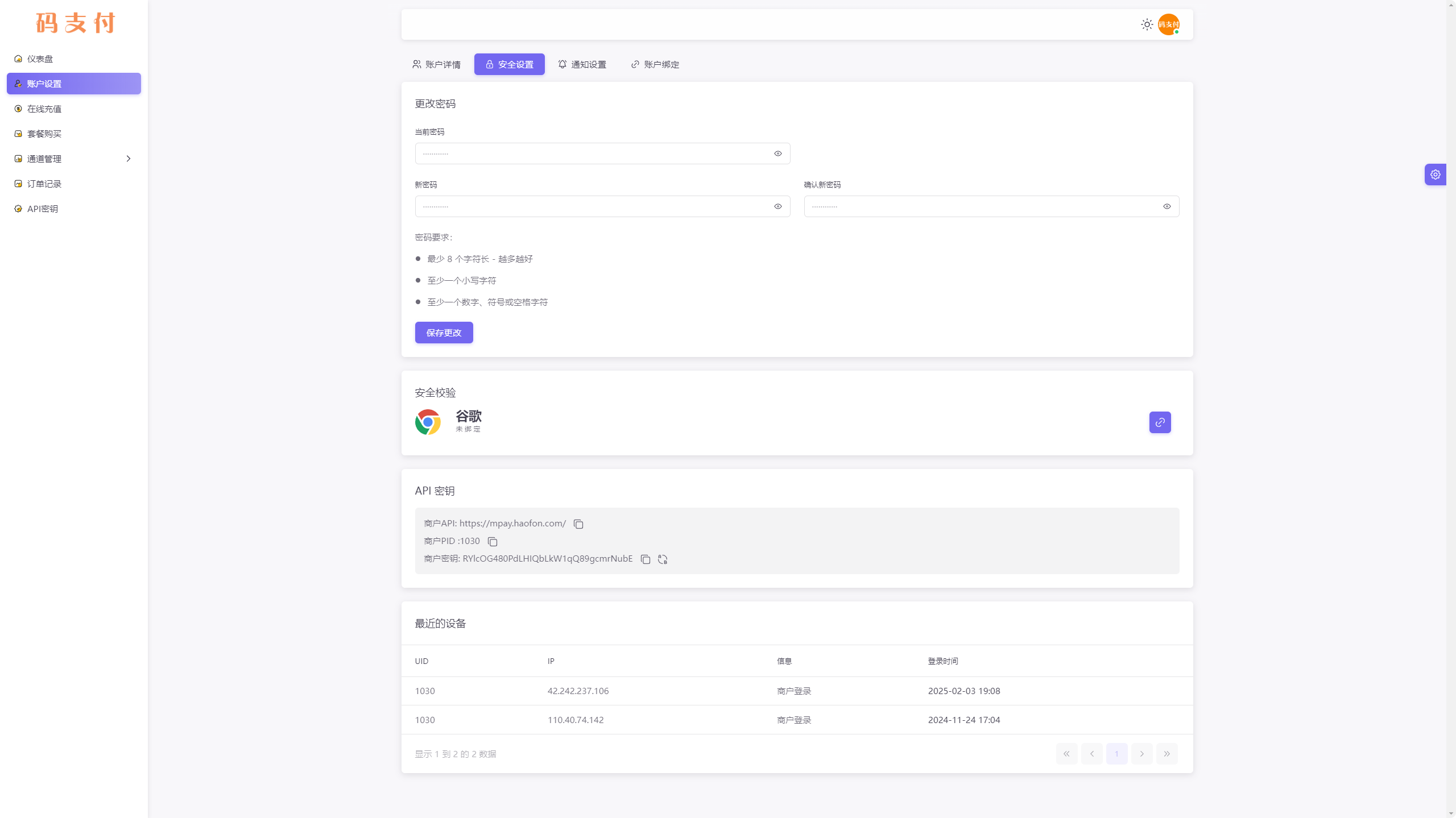Switch to the 通知设置 tab
Image resolution: width=1456 pixels, height=818 pixels.
582,64
